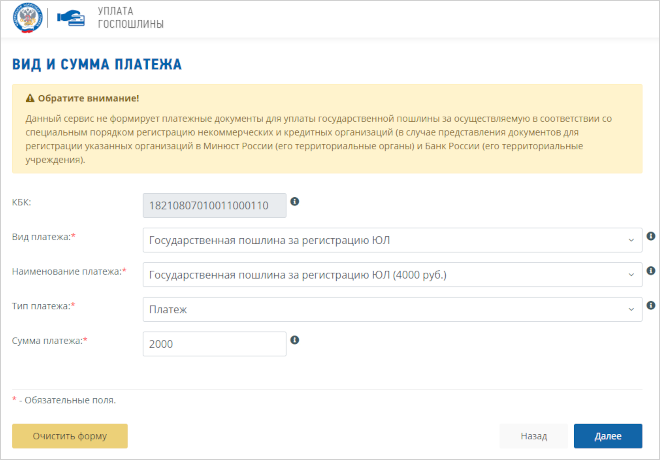Open the Тип платежа dropdown with Платеж

[x=392, y=309]
